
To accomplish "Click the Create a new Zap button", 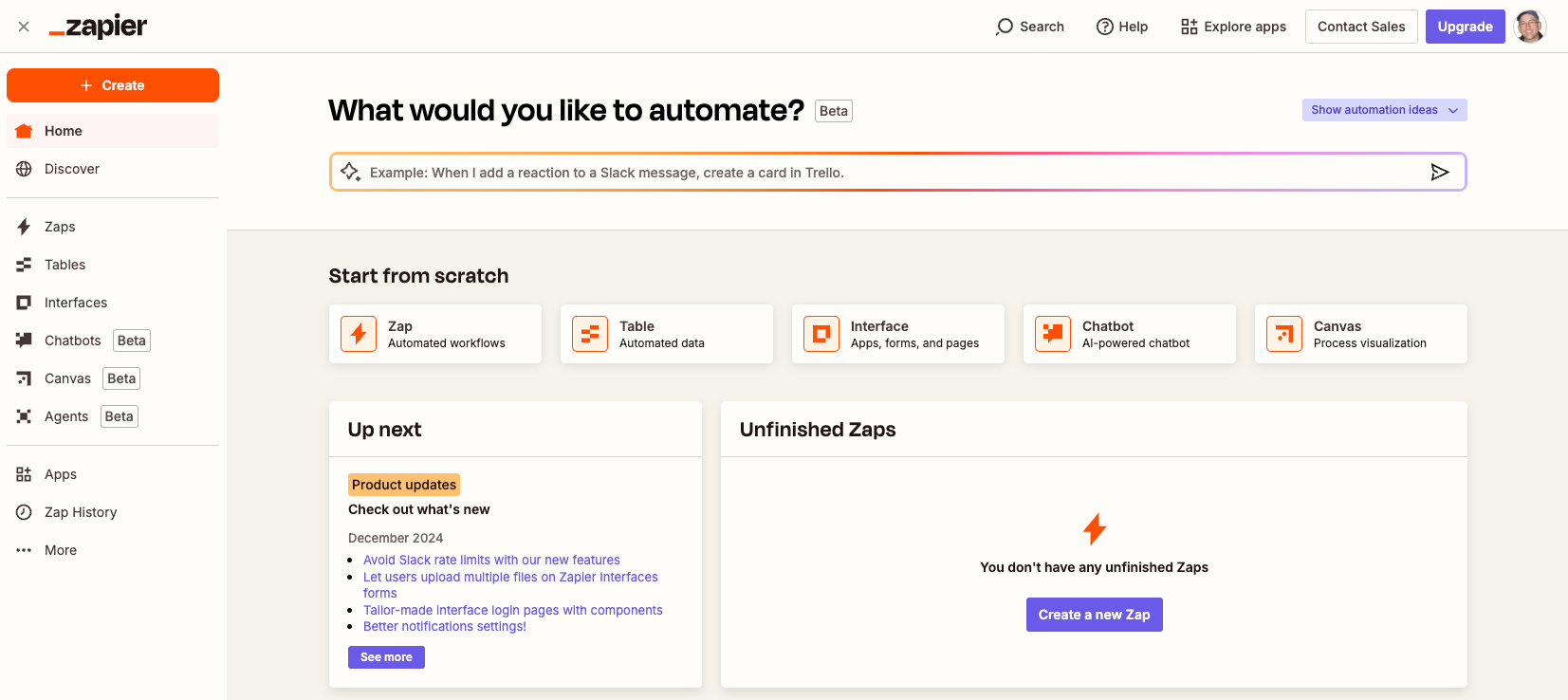I will tap(1094, 615).
